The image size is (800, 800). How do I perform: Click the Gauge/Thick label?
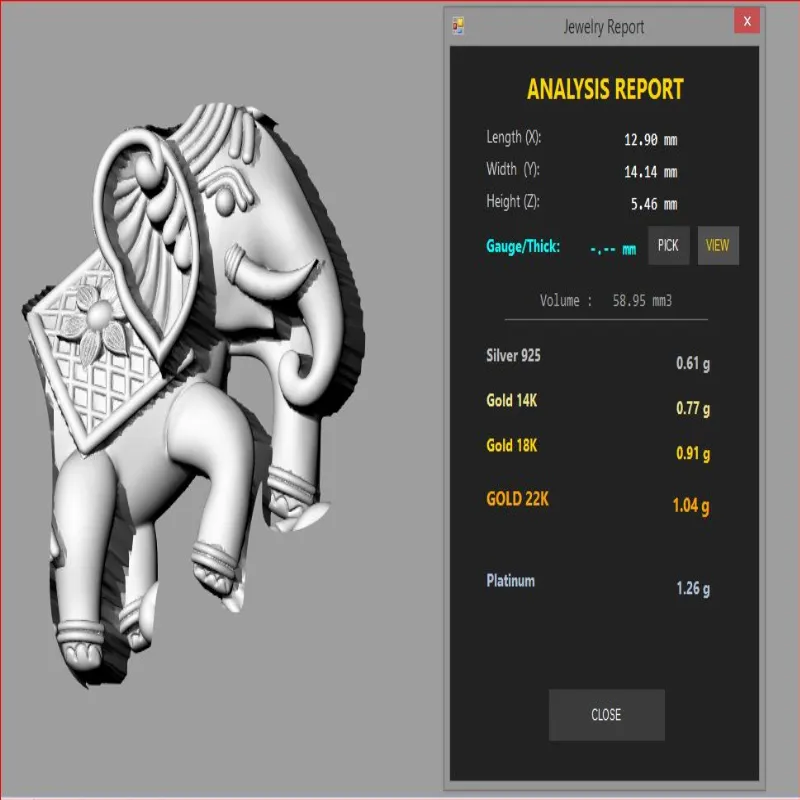523,246
